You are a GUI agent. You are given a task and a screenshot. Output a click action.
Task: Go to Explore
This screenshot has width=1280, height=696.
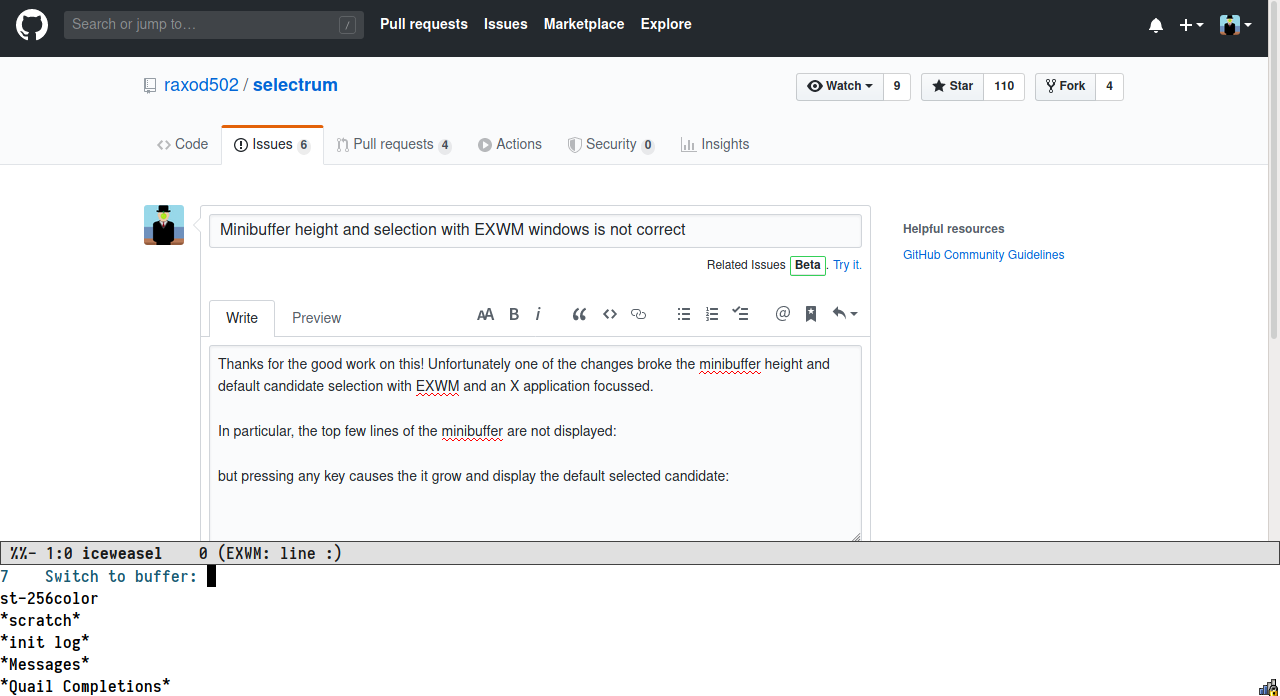(666, 24)
